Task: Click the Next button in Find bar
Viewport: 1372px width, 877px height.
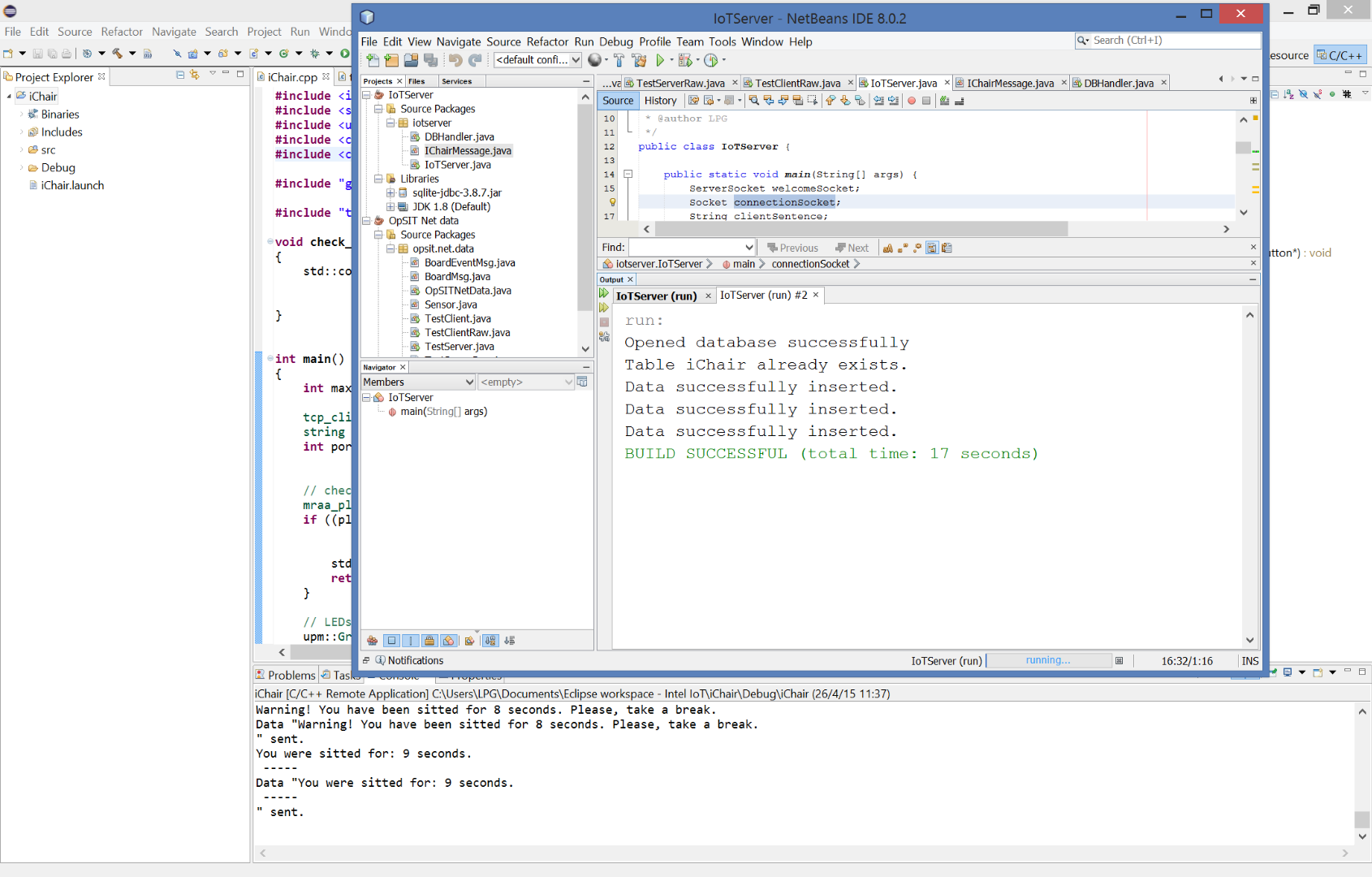Action: (x=852, y=248)
